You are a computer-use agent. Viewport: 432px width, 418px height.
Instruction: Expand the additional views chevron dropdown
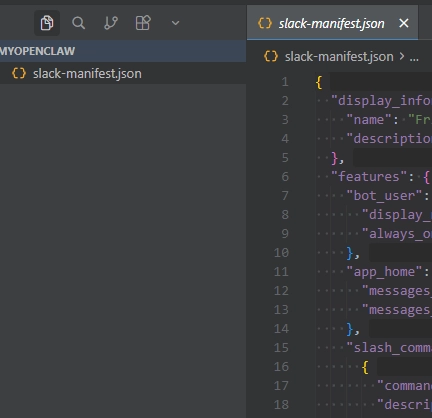(x=175, y=23)
